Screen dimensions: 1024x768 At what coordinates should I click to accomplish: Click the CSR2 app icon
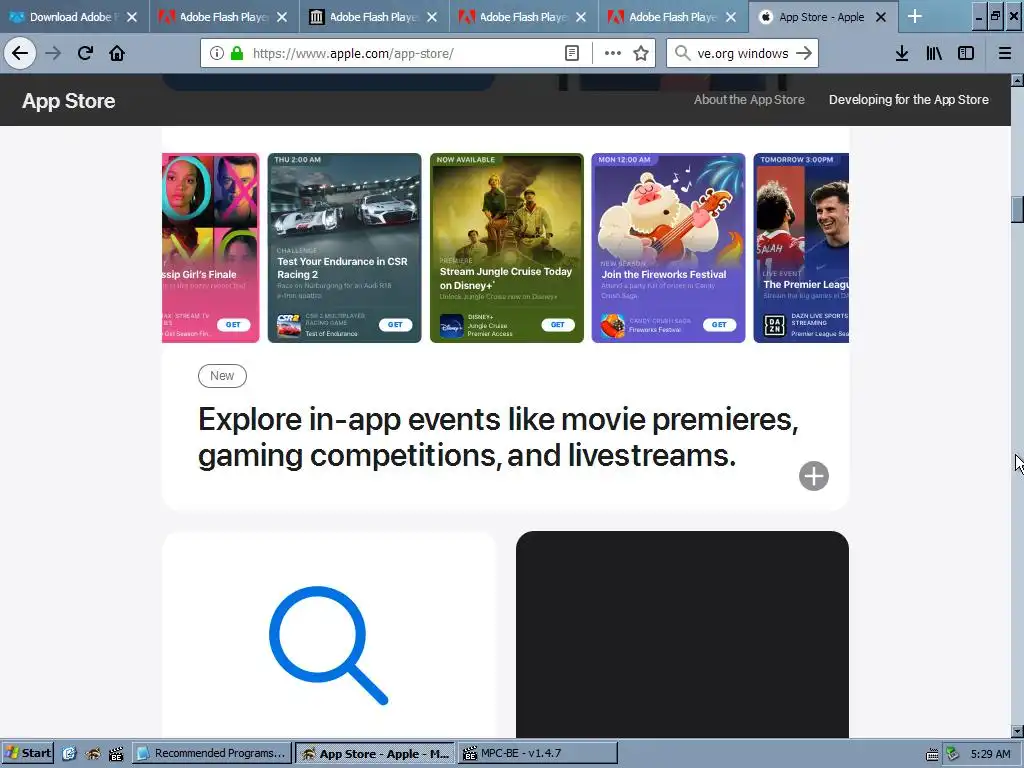point(288,325)
